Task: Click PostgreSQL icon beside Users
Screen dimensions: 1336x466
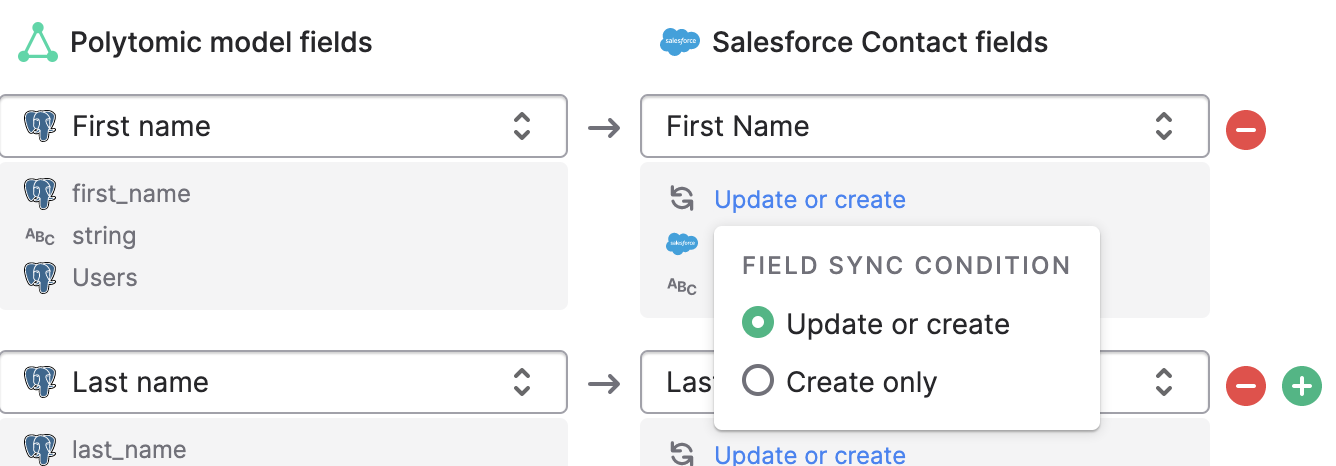Action: click(x=40, y=277)
